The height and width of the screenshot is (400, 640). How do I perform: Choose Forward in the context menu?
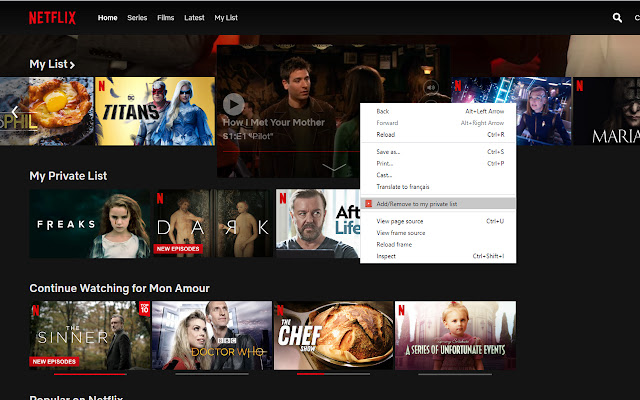coord(438,123)
